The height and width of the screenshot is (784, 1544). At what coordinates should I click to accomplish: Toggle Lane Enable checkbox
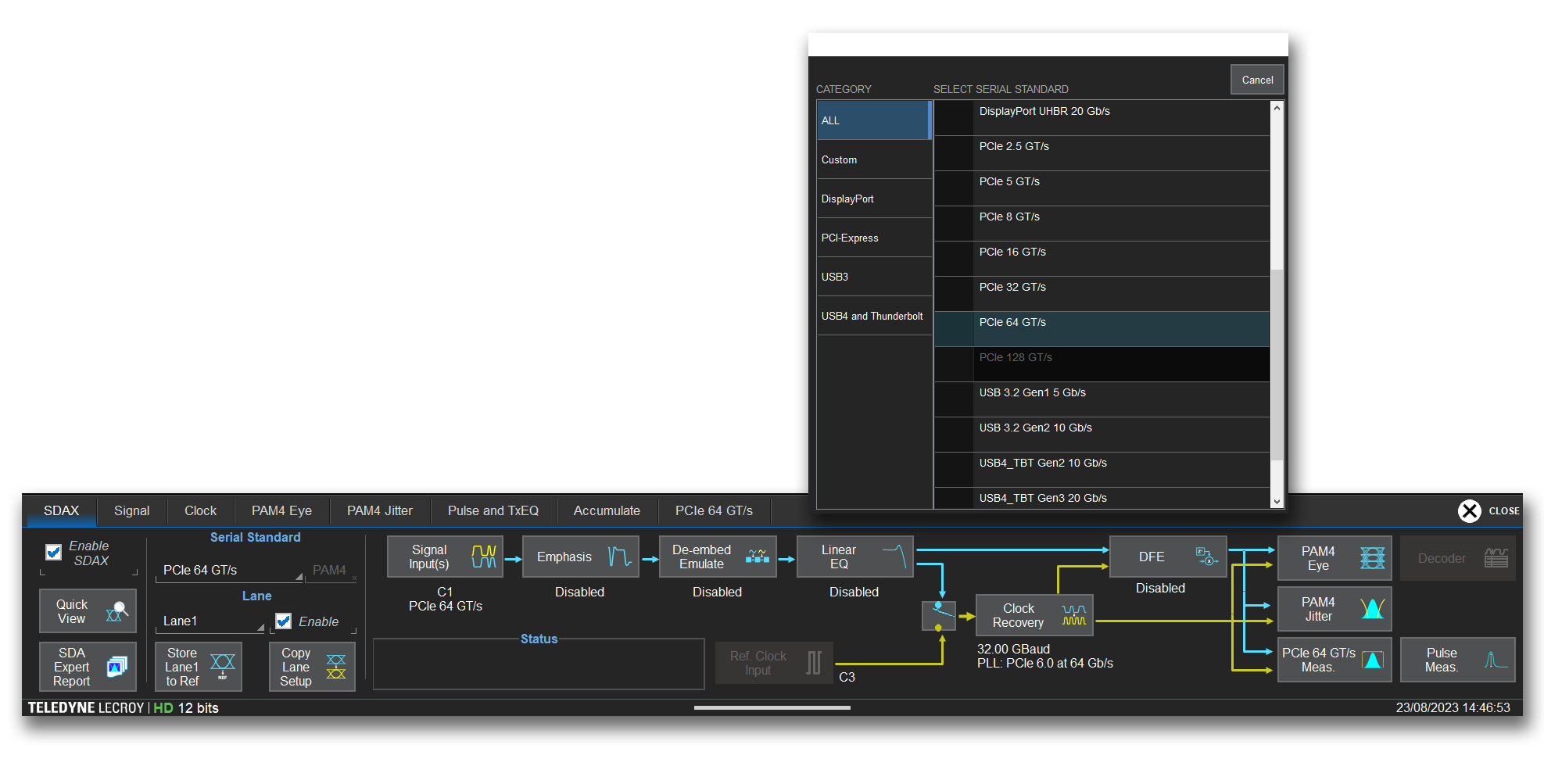pos(284,621)
